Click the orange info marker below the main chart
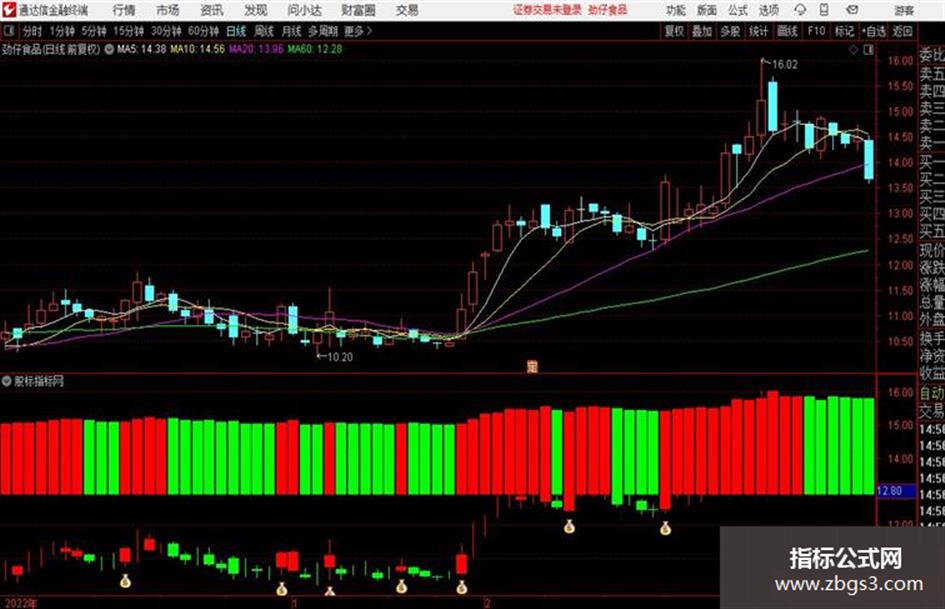945x609 pixels. pos(532,366)
